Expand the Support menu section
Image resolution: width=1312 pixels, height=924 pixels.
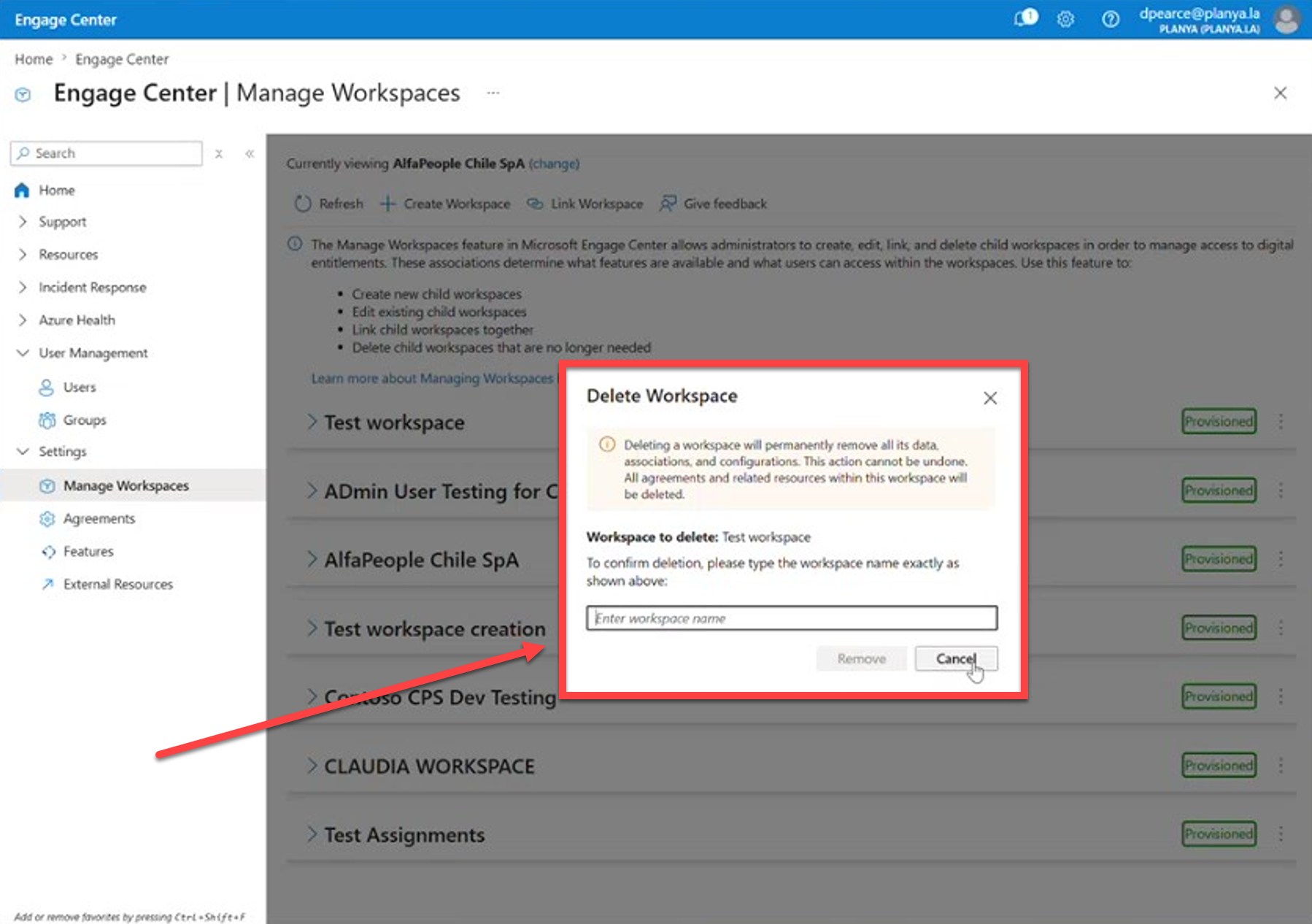pos(23,222)
